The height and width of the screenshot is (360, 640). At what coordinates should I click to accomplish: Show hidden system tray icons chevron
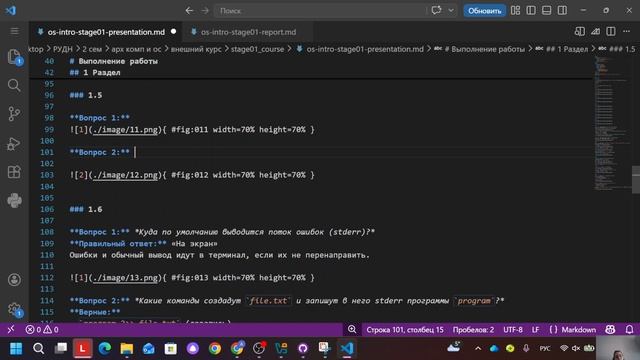[478, 348]
